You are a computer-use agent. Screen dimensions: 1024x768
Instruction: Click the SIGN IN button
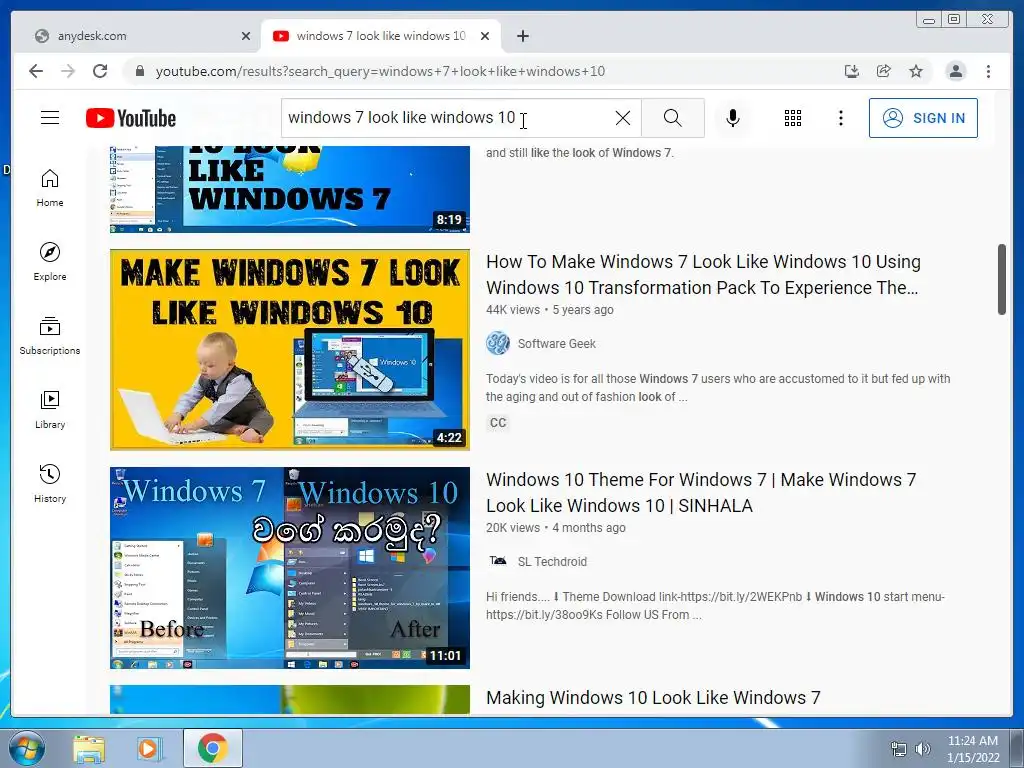(923, 118)
